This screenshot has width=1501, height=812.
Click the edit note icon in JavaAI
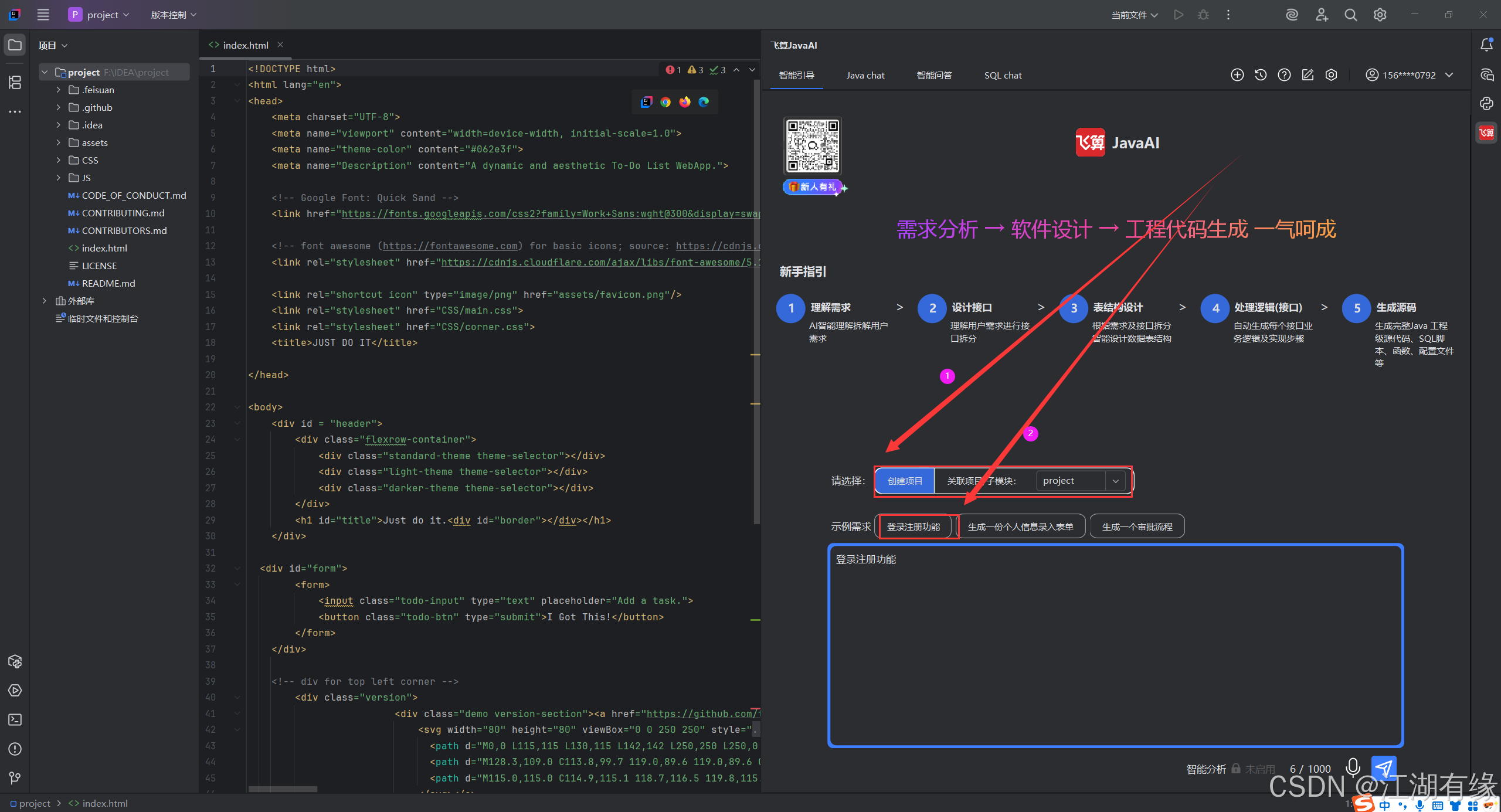tap(1308, 75)
